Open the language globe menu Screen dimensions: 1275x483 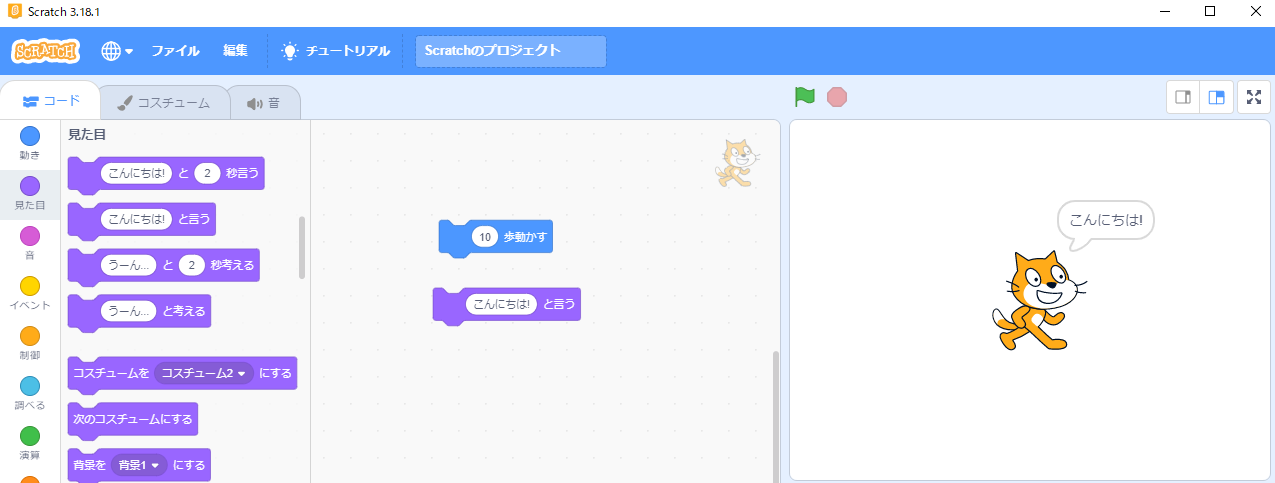point(117,51)
